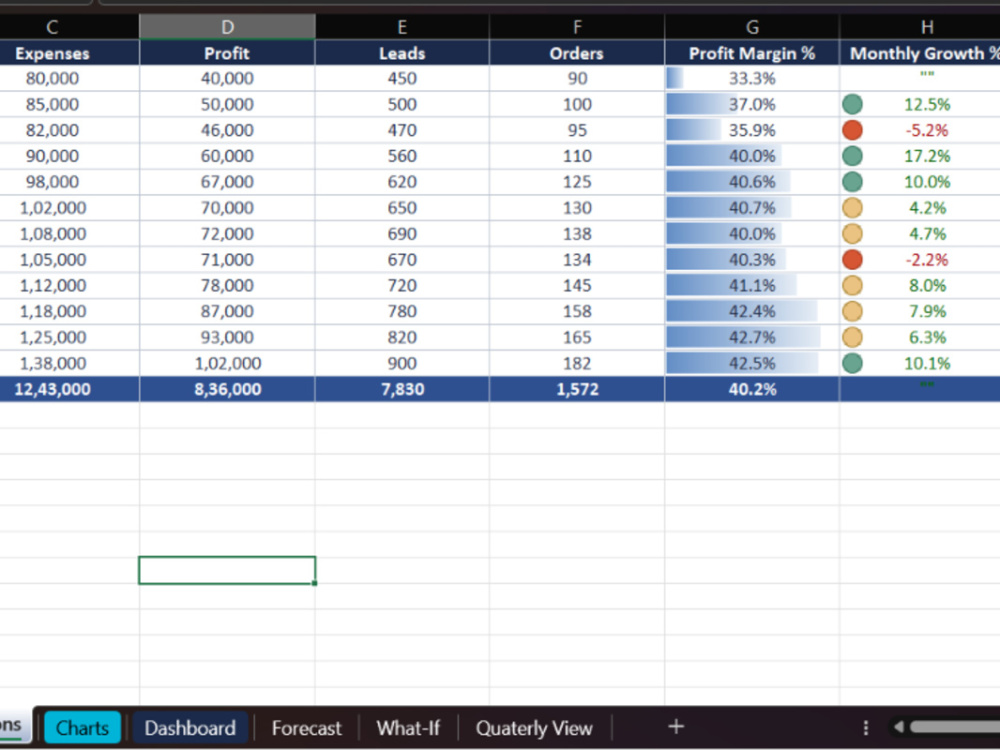Click the yellow indicator beside 4.7%
Image resolution: width=1000 pixels, height=750 pixels.
pyautogui.click(x=852, y=233)
